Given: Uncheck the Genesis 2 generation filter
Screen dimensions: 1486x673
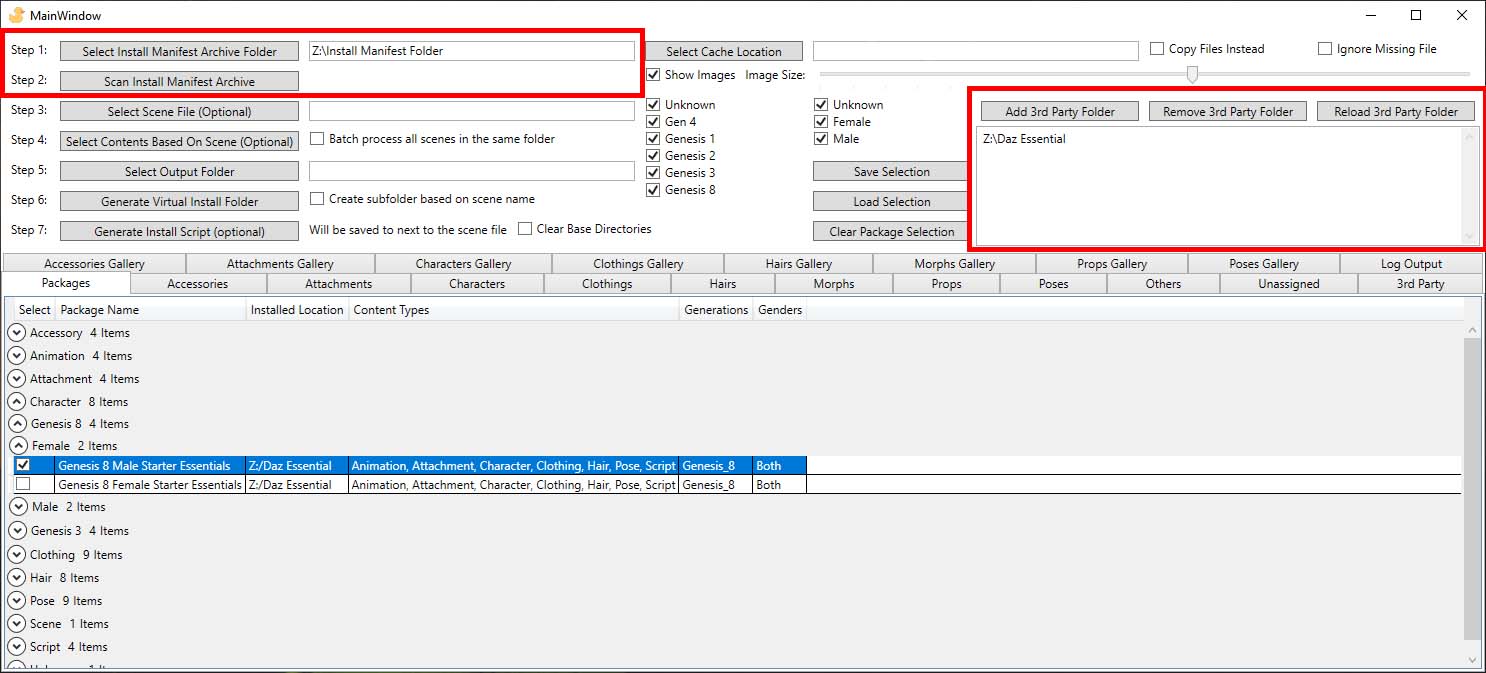Looking at the screenshot, I should (653, 156).
